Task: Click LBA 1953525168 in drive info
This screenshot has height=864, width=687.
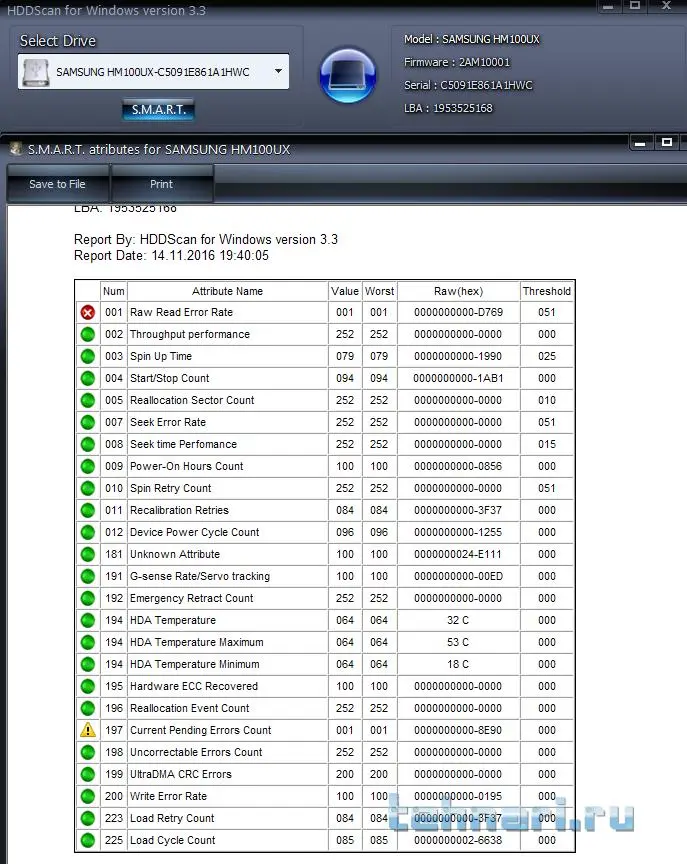Action: tap(448, 109)
